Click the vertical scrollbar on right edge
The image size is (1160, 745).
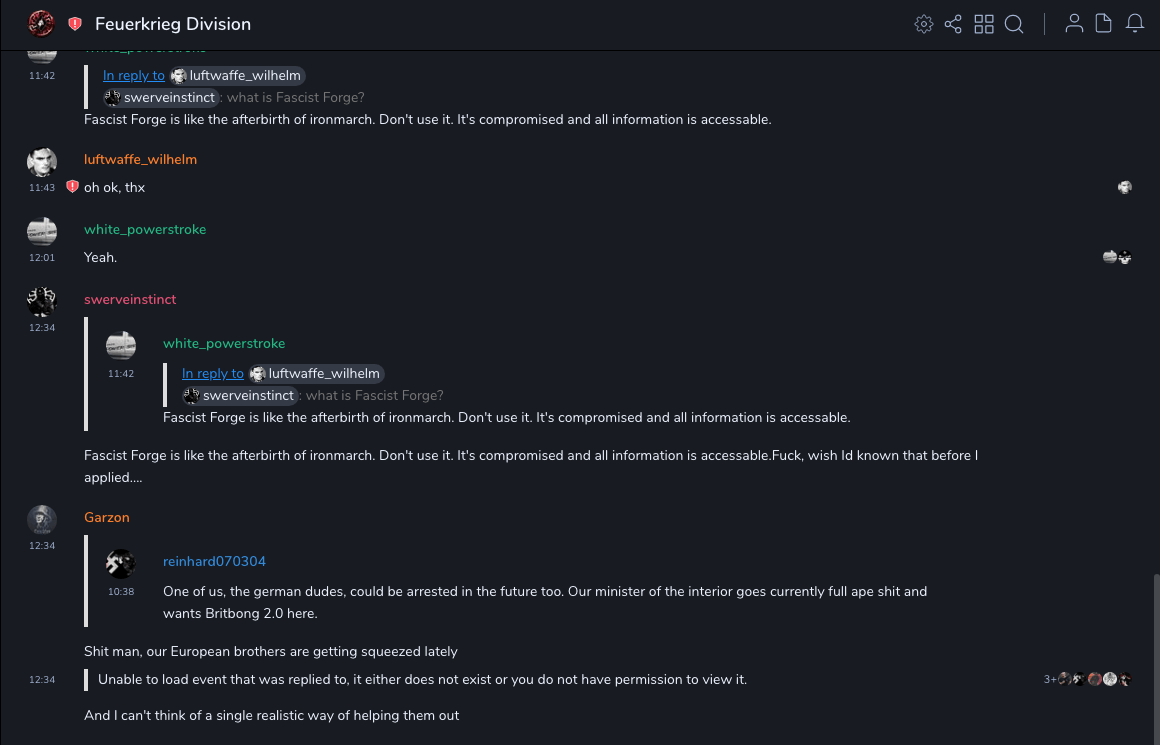tap(1156, 650)
